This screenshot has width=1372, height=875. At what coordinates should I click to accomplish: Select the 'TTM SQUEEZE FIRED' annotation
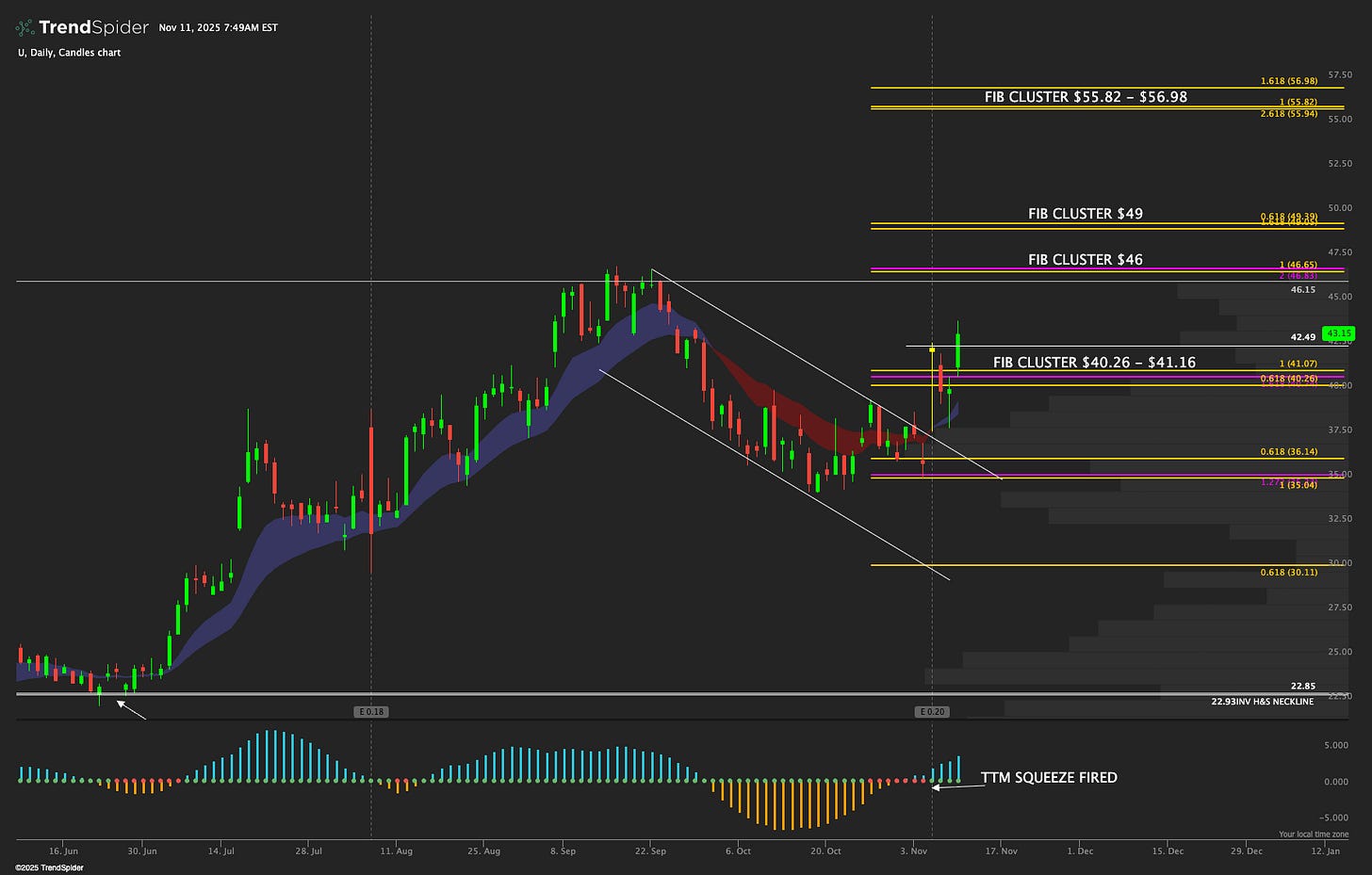tap(1049, 778)
